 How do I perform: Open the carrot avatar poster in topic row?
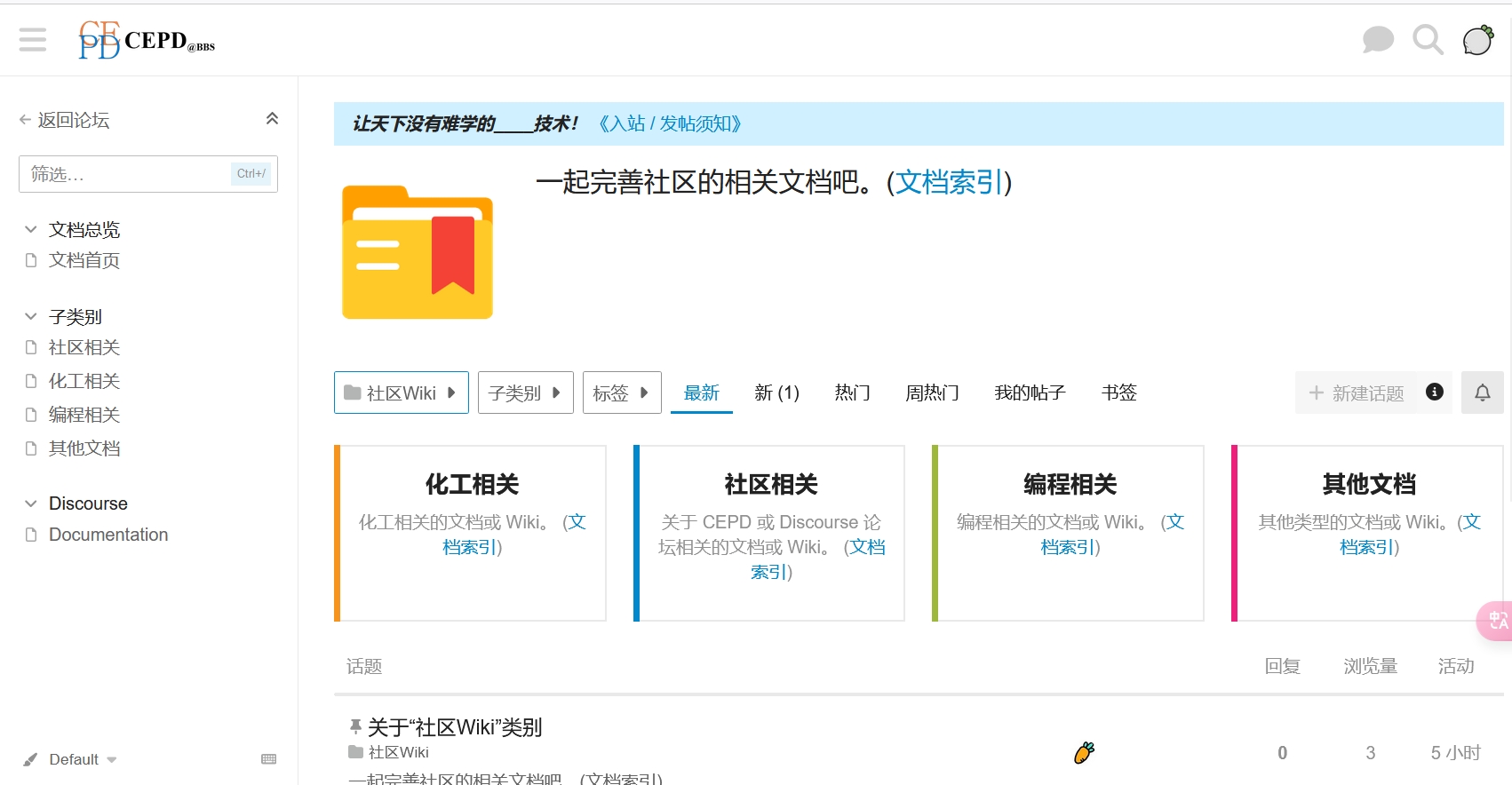pyautogui.click(x=1084, y=753)
